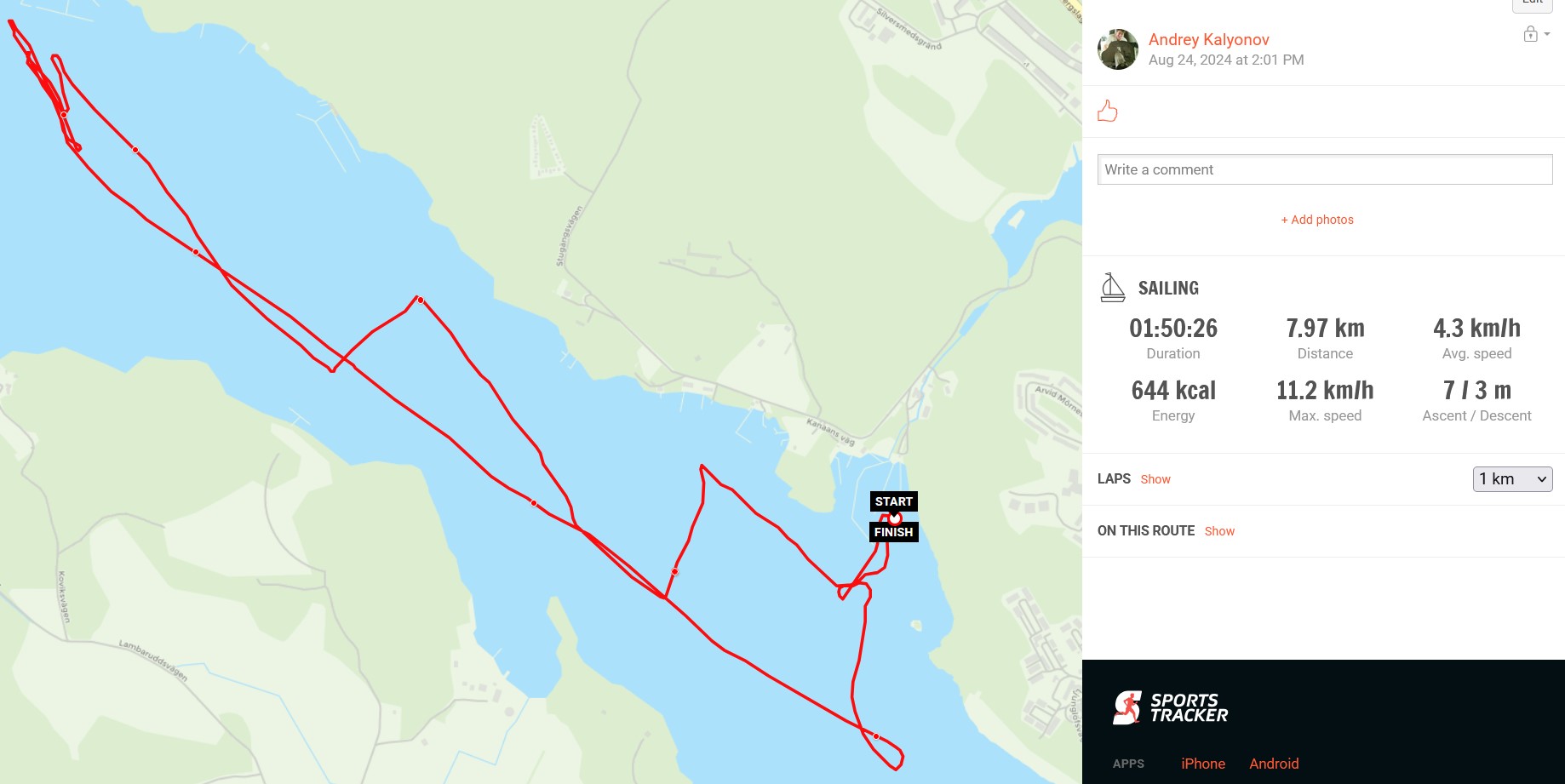Show the Laps section

pyautogui.click(x=1155, y=479)
